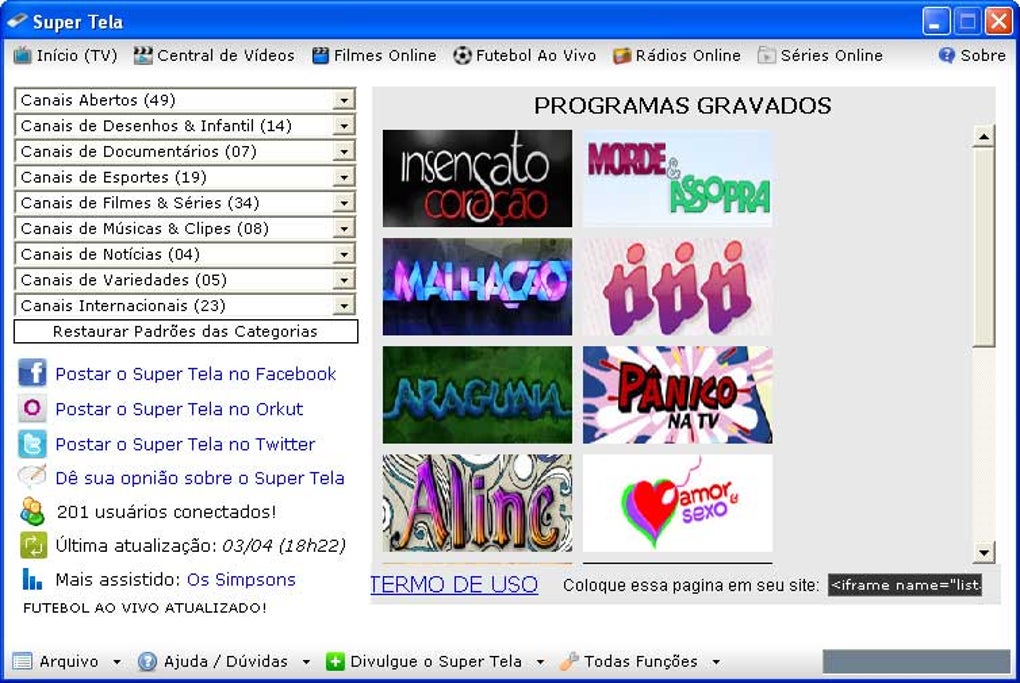Click the Séries Online folder icon
Viewport: 1020px width, 683px height.
pyautogui.click(x=766, y=56)
